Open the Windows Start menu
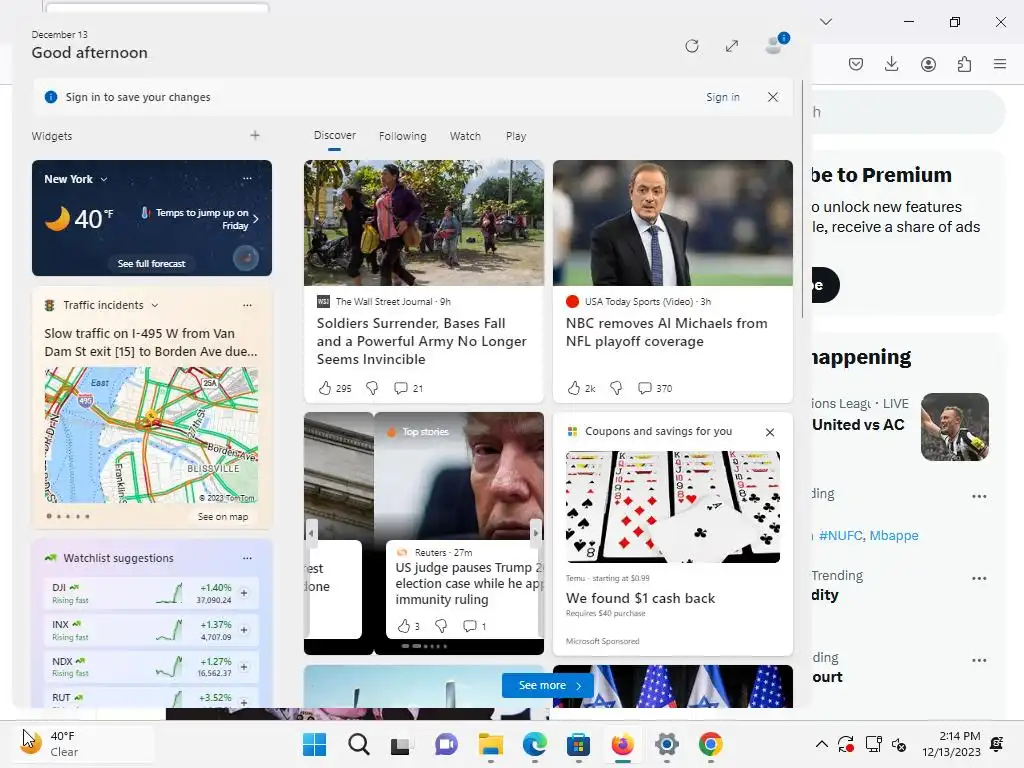Image resolution: width=1024 pixels, height=768 pixels. [x=314, y=744]
